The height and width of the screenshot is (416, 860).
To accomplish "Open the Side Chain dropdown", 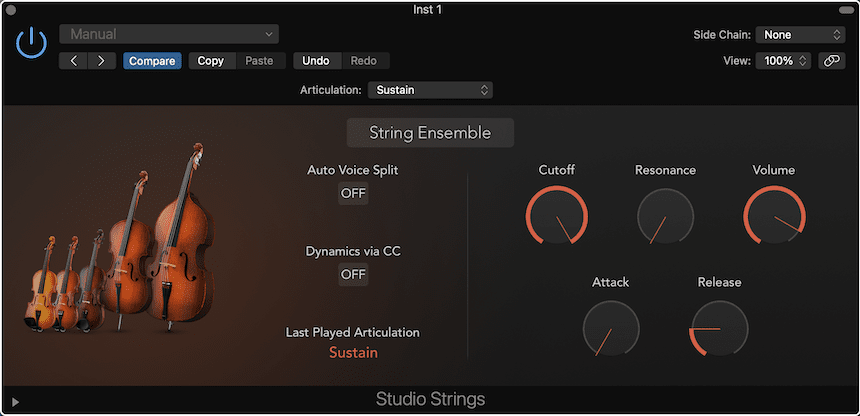I will pos(801,35).
